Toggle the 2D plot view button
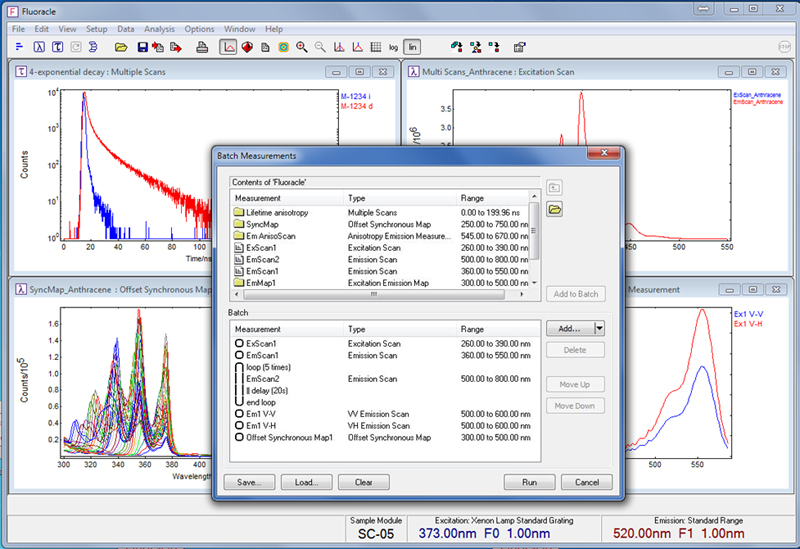Image resolution: width=800 pixels, height=549 pixels. coord(228,47)
